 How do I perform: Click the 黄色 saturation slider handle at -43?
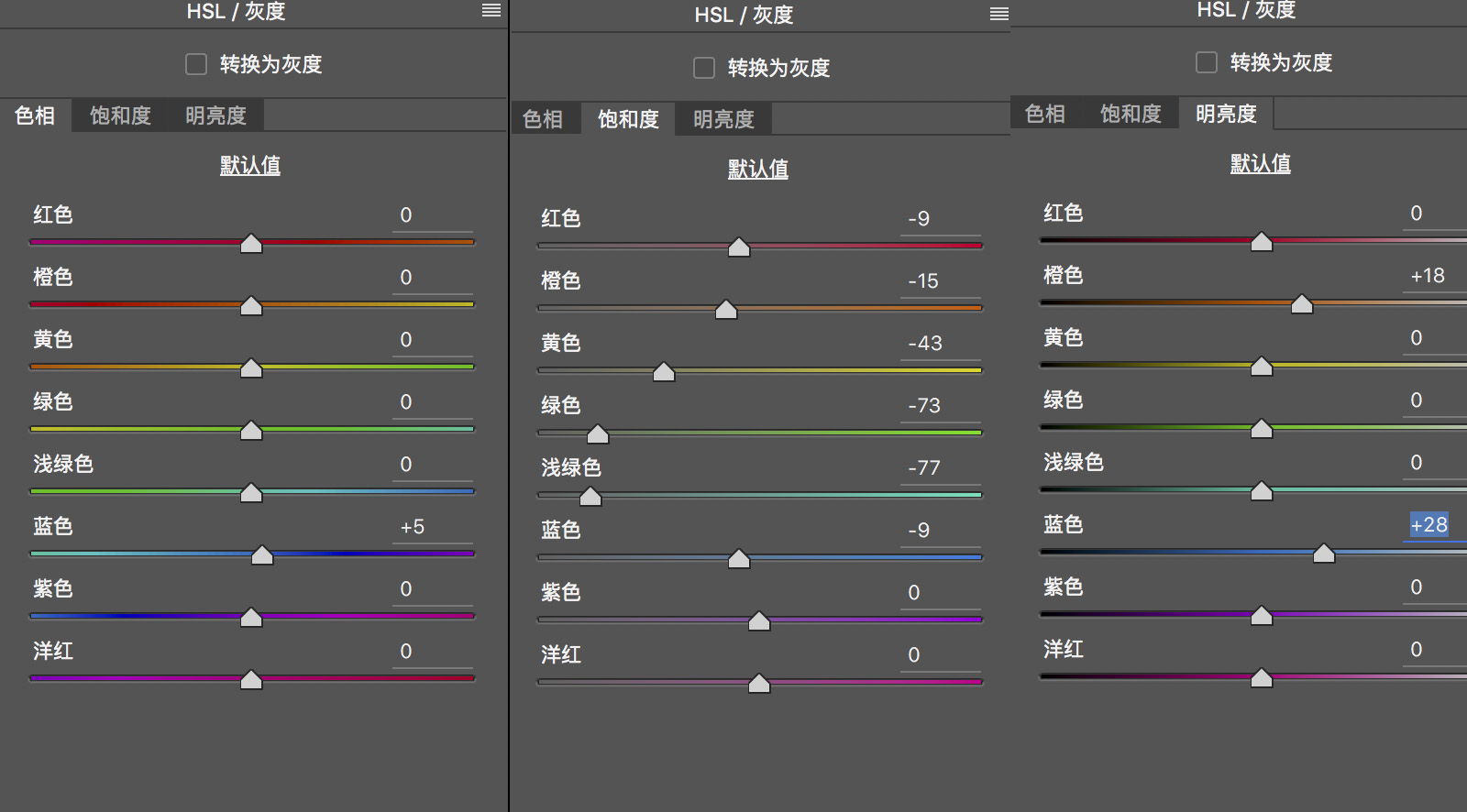click(664, 372)
